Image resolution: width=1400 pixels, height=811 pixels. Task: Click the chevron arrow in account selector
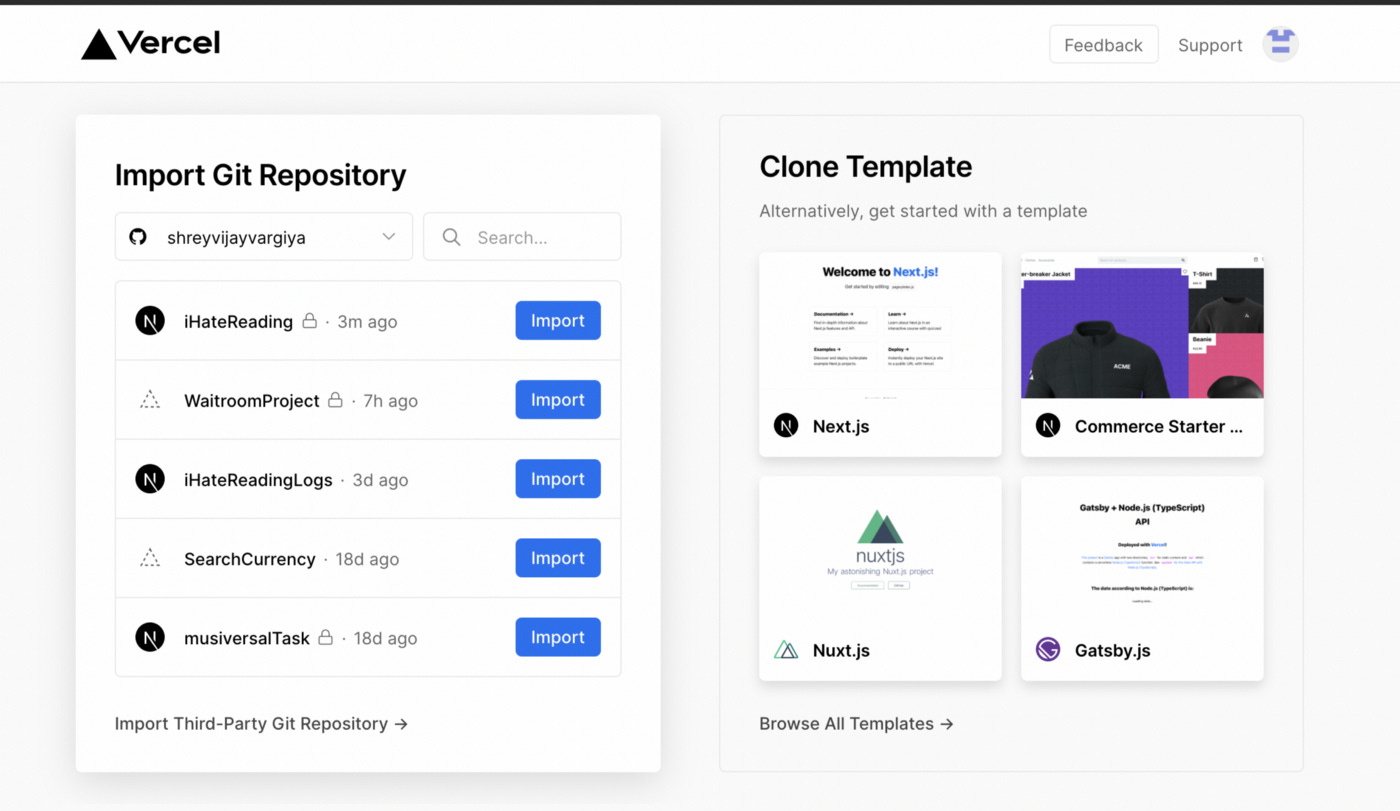(389, 237)
